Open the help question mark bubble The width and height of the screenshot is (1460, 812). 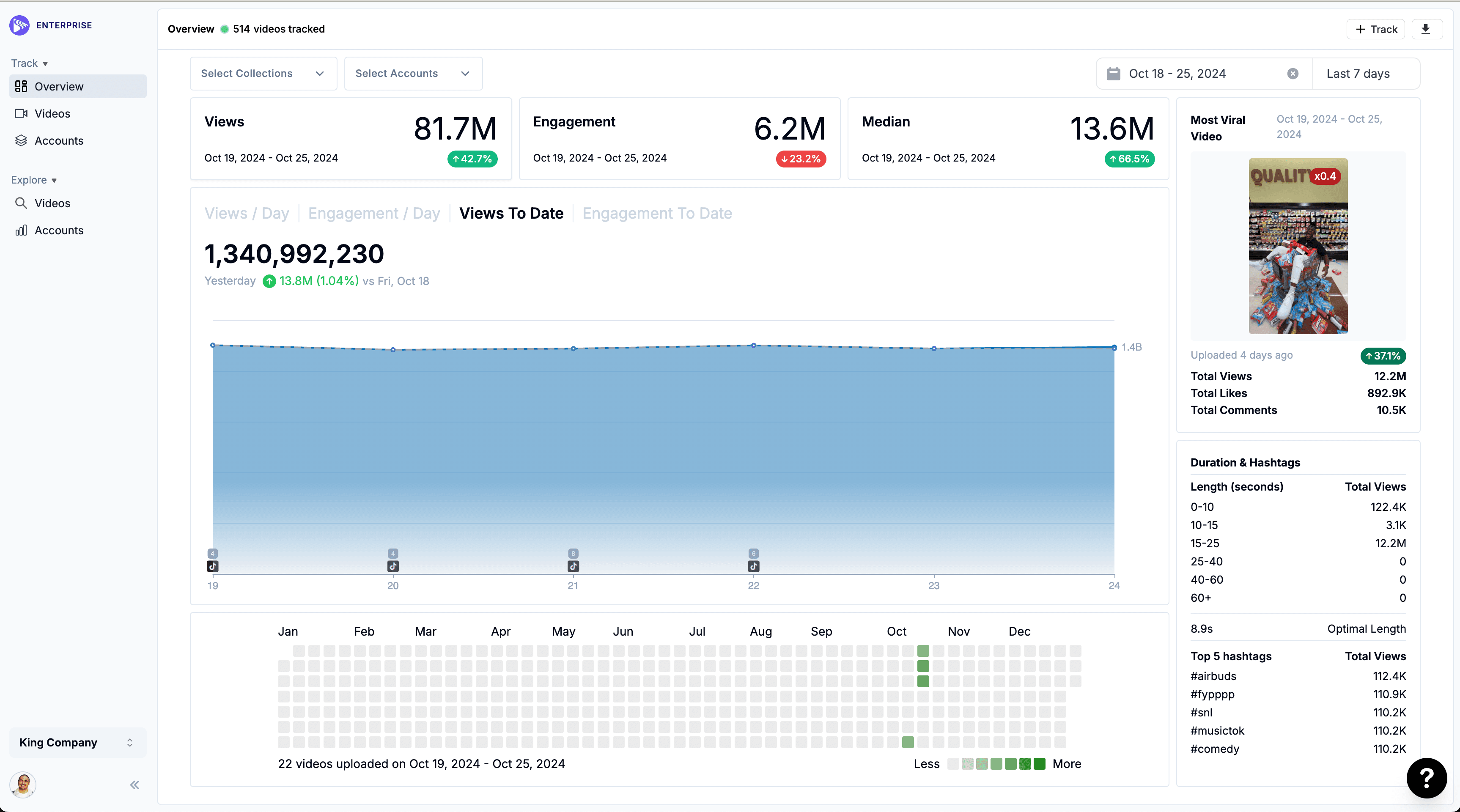click(1426, 778)
